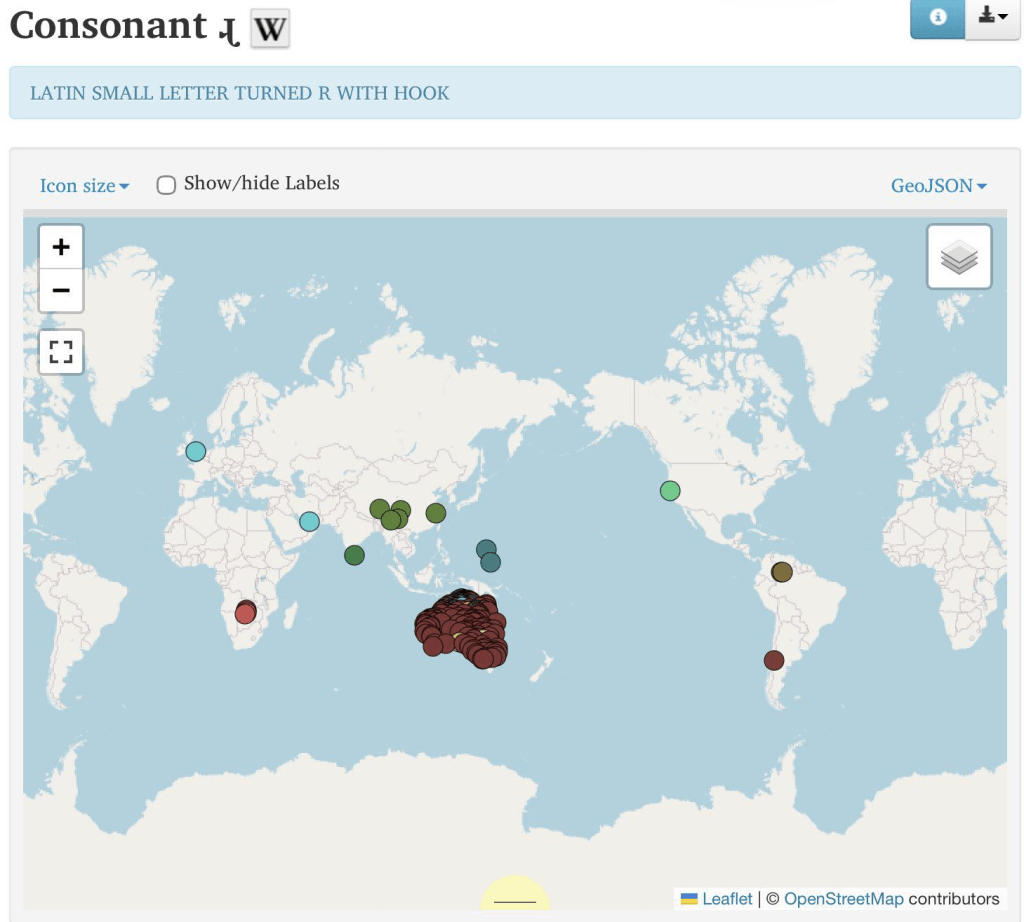1024x922 pixels.
Task: Click the red marker in southern Africa
Action: point(245,613)
